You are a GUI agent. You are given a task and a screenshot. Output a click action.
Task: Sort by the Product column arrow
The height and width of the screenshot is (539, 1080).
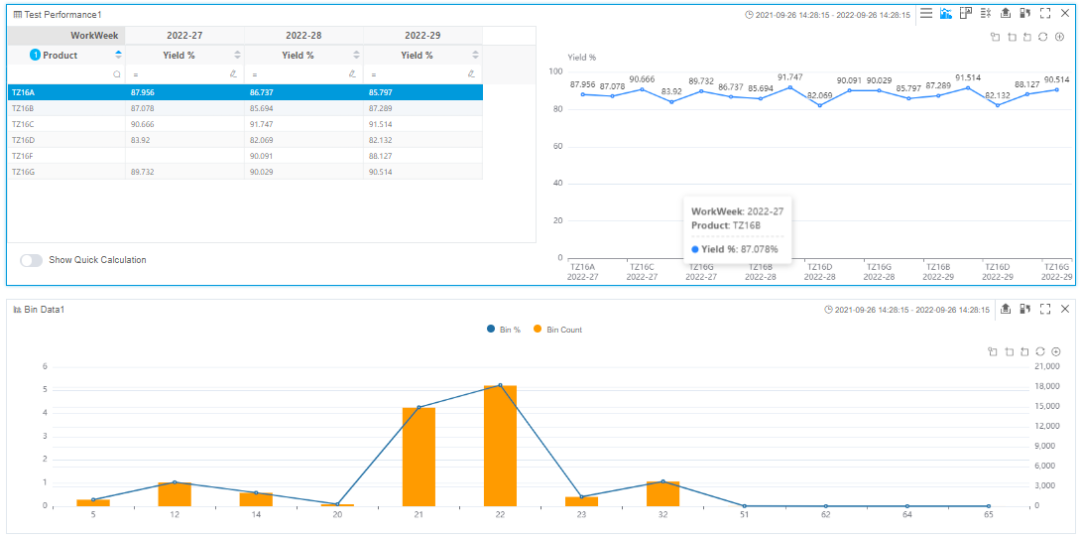119,55
